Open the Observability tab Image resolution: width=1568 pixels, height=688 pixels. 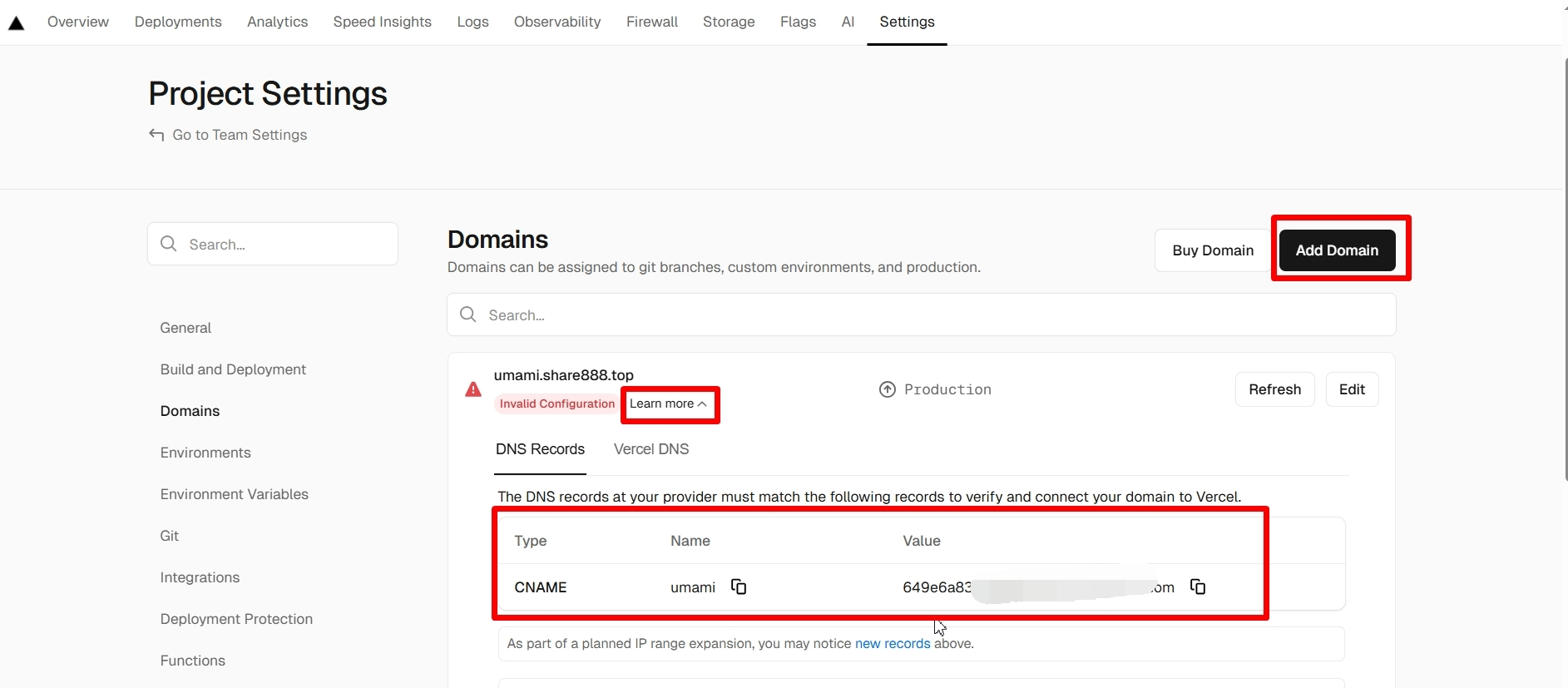pos(557,22)
